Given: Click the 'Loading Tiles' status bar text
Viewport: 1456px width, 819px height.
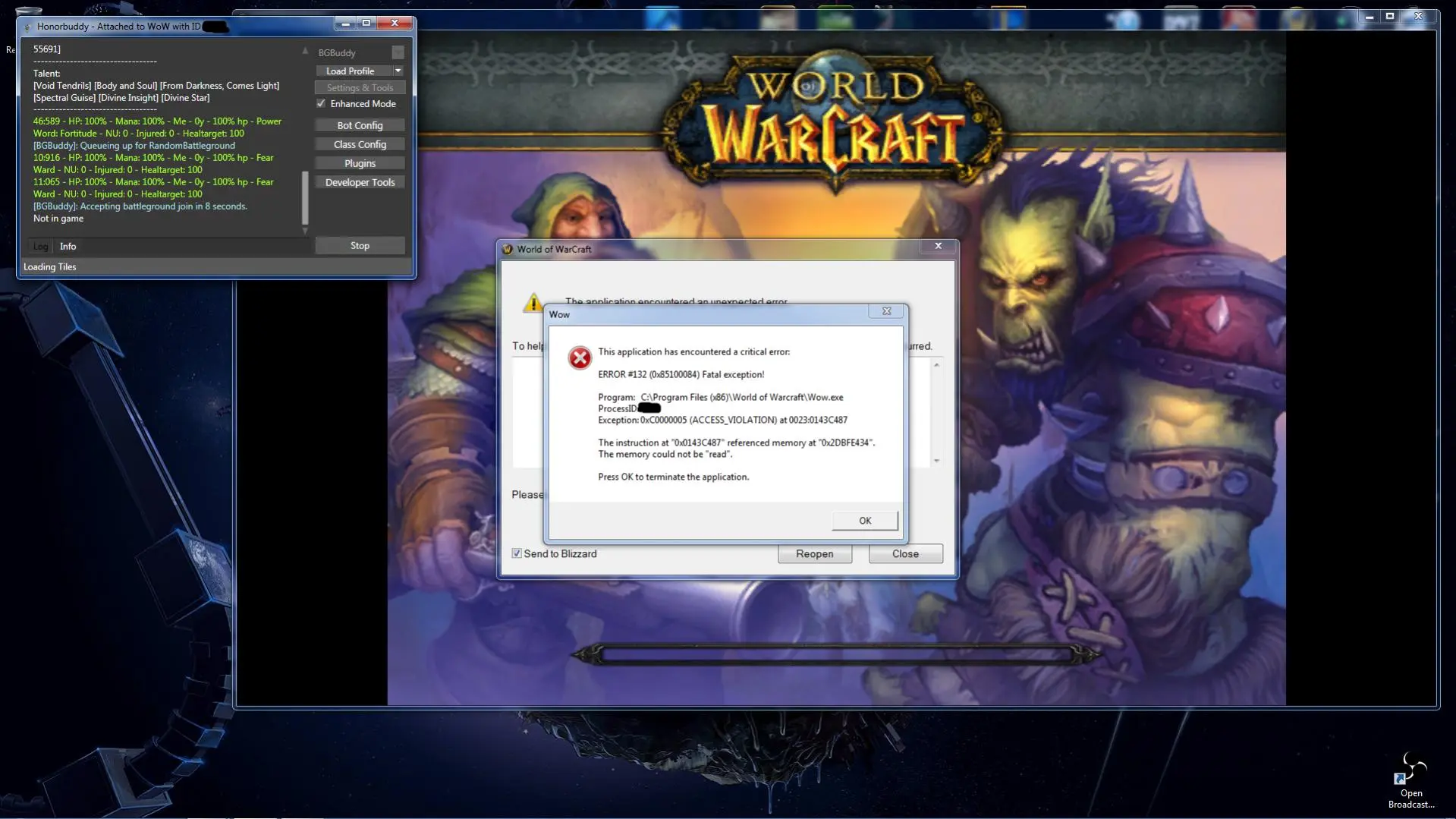Looking at the screenshot, I should click(x=50, y=266).
